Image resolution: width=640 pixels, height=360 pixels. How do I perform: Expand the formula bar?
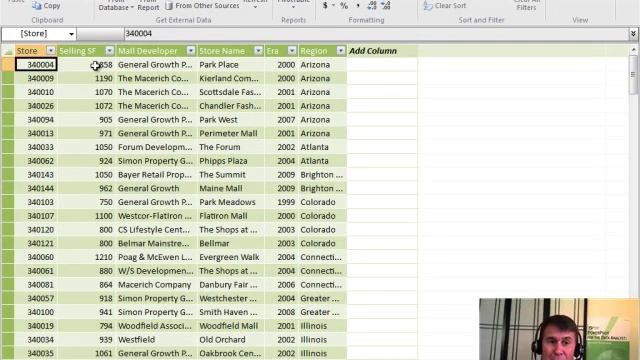tap(633, 34)
